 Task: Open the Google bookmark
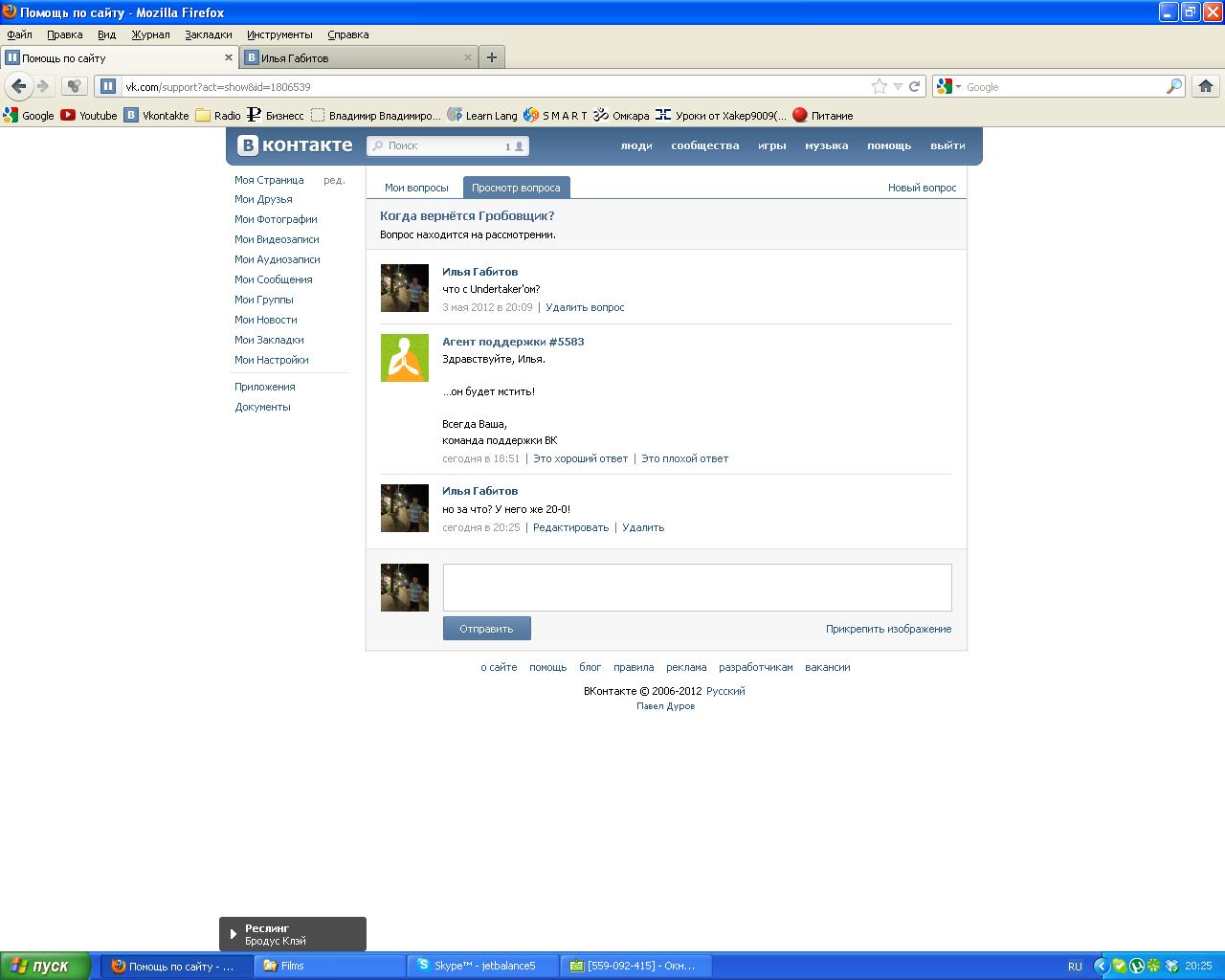(29, 115)
